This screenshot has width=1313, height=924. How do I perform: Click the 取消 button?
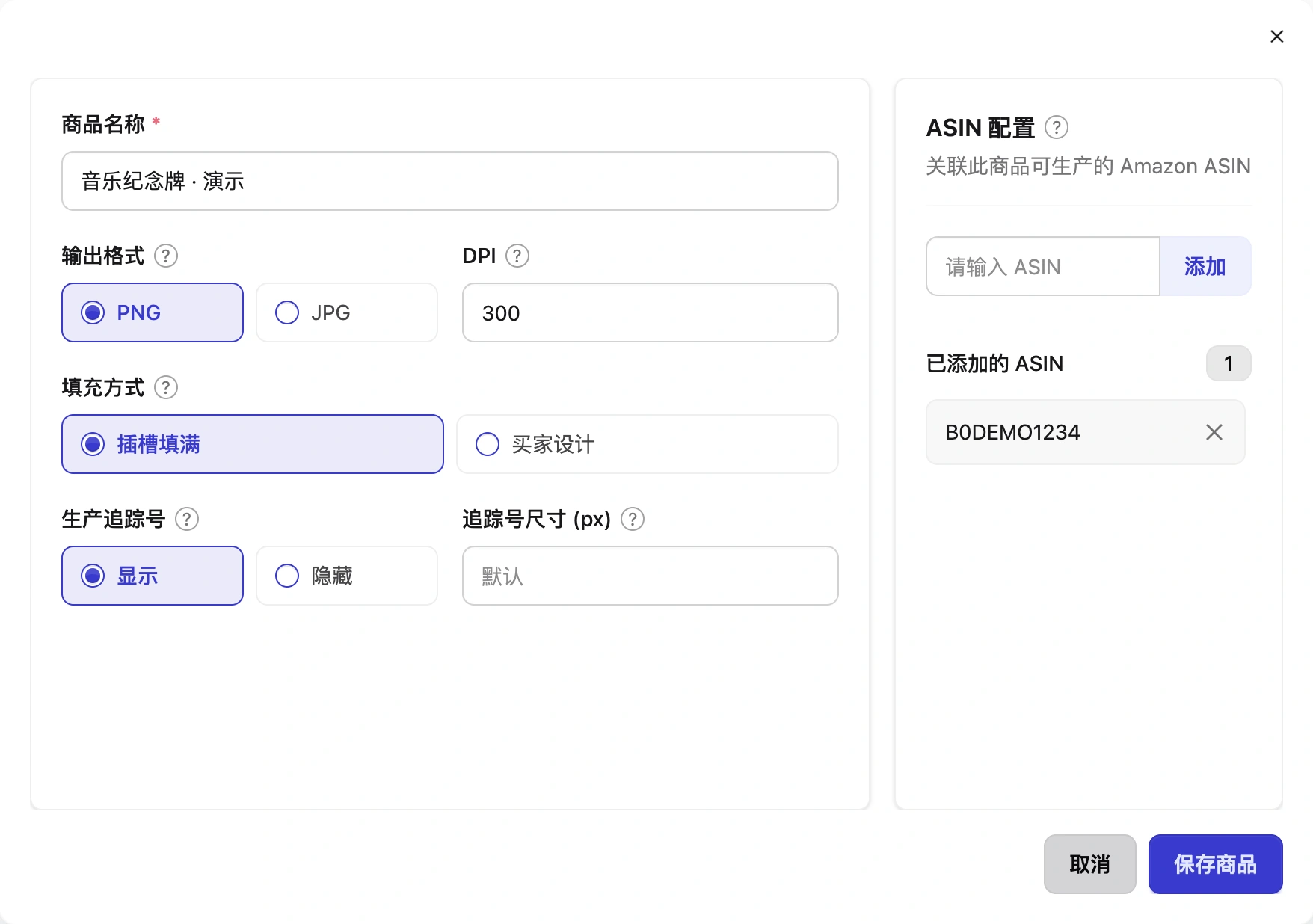1090,864
